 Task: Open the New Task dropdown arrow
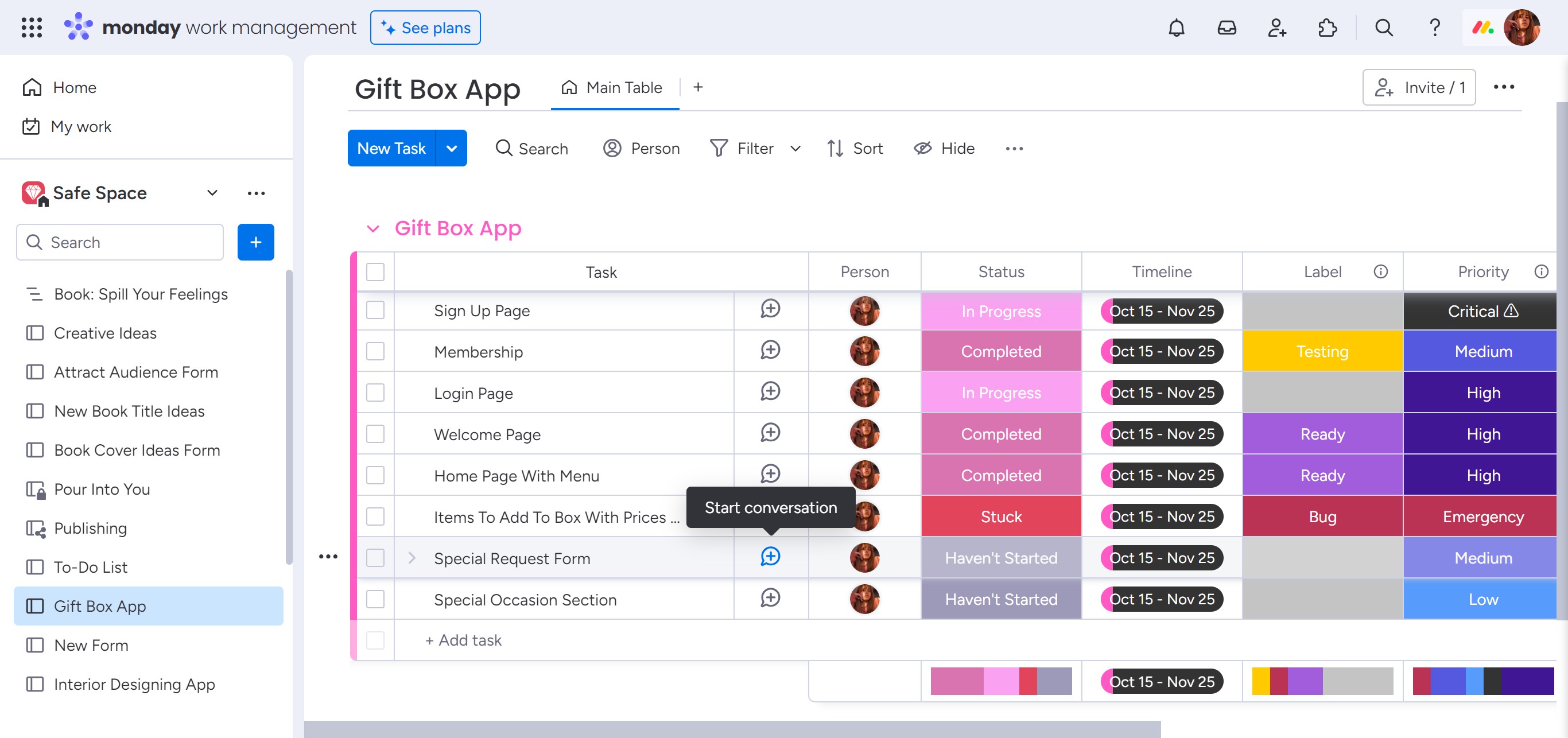pyautogui.click(x=452, y=149)
